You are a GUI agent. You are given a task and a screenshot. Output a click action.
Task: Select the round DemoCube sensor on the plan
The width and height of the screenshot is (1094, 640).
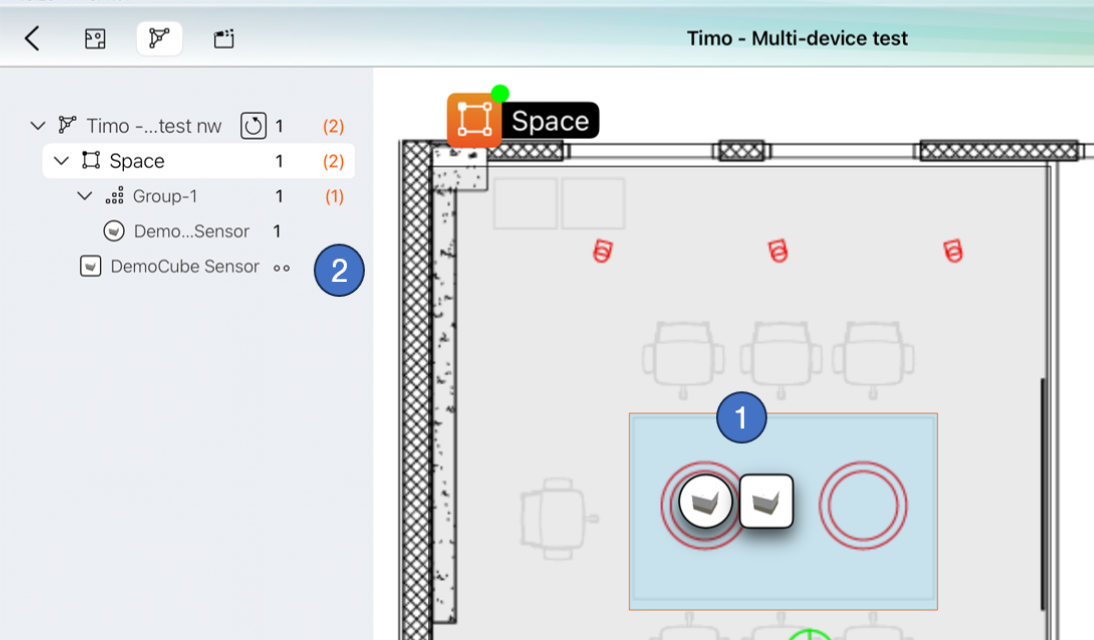(705, 502)
